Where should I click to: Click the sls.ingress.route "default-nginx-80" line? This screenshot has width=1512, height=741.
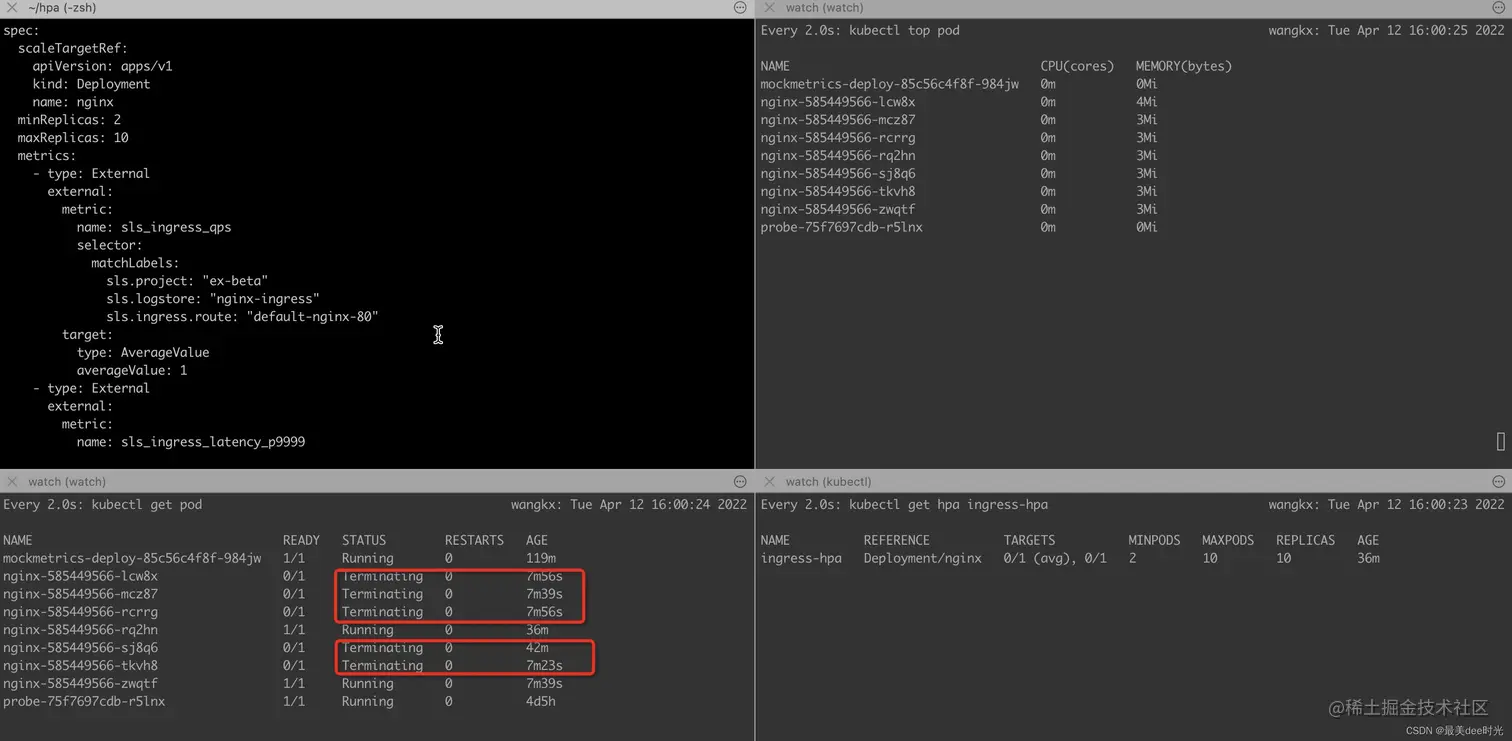pos(242,317)
